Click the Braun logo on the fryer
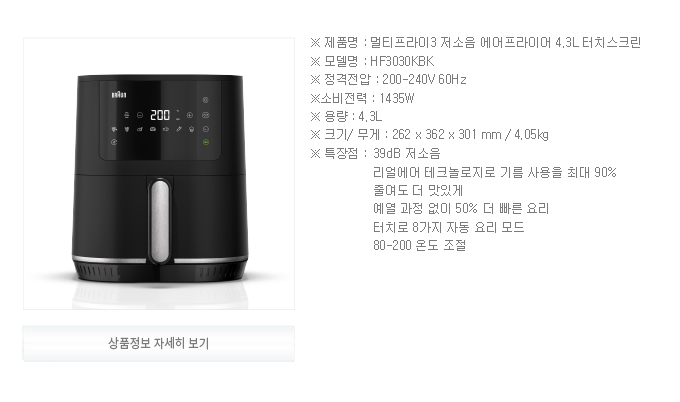680x402 pixels. click(x=119, y=95)
